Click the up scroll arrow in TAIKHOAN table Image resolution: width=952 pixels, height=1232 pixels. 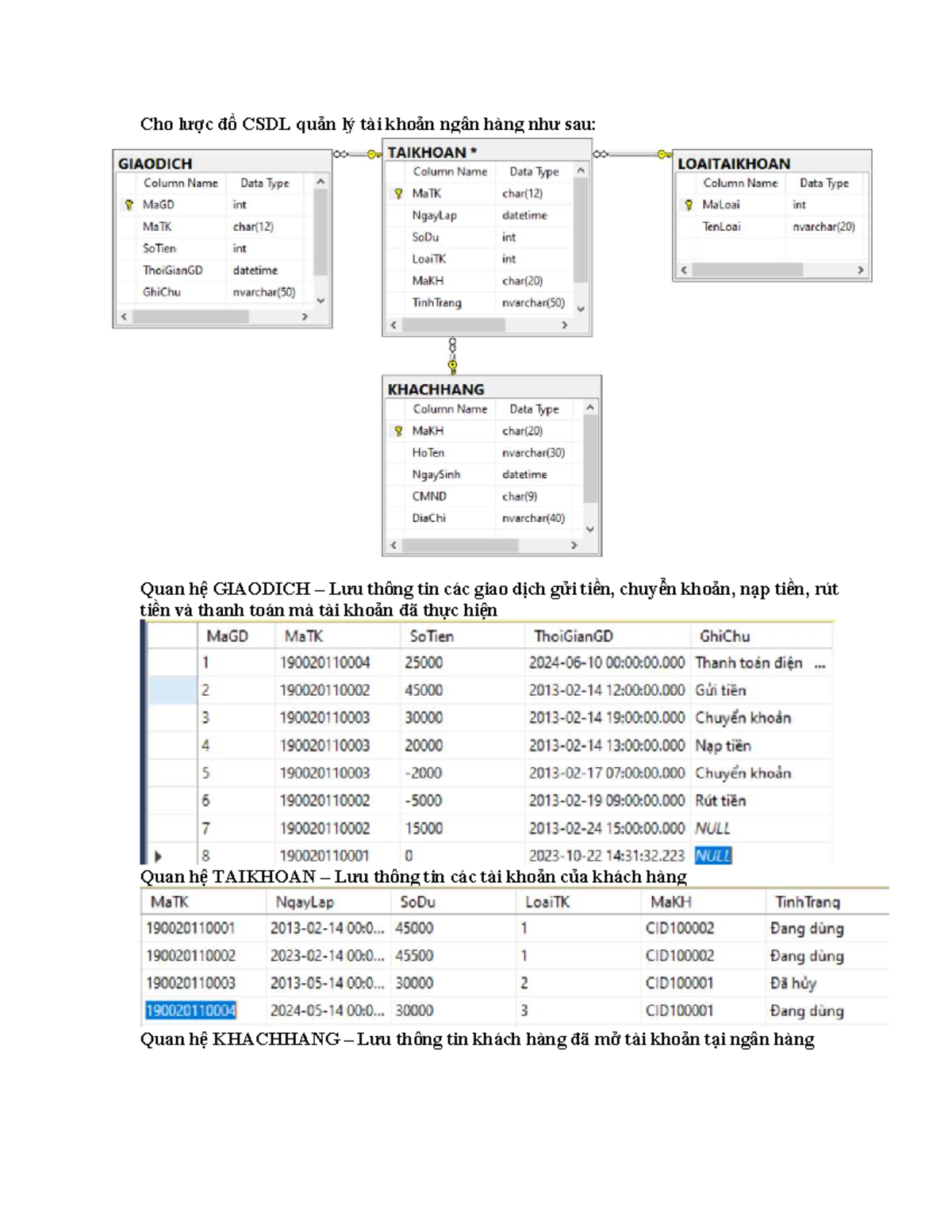[x=581, y=171]
